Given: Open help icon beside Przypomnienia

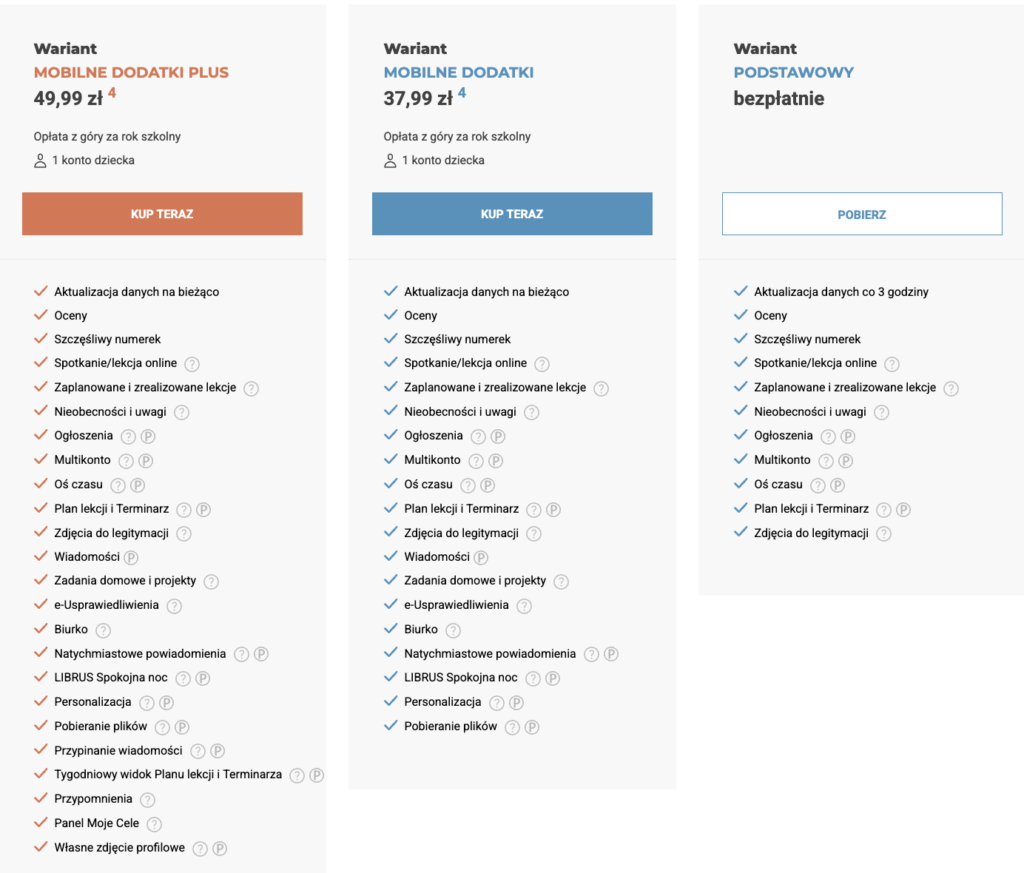Looking at the screenshot, I should tap(148, 800).
